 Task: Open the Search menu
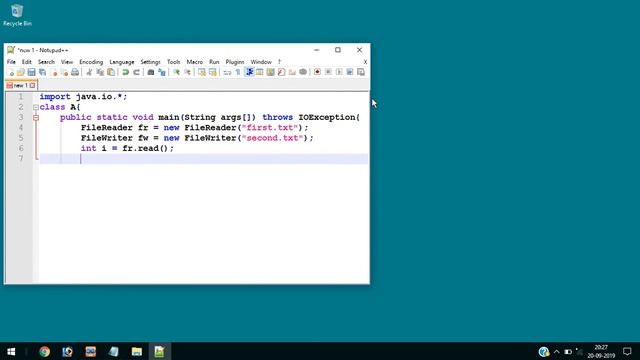(46, 62)
